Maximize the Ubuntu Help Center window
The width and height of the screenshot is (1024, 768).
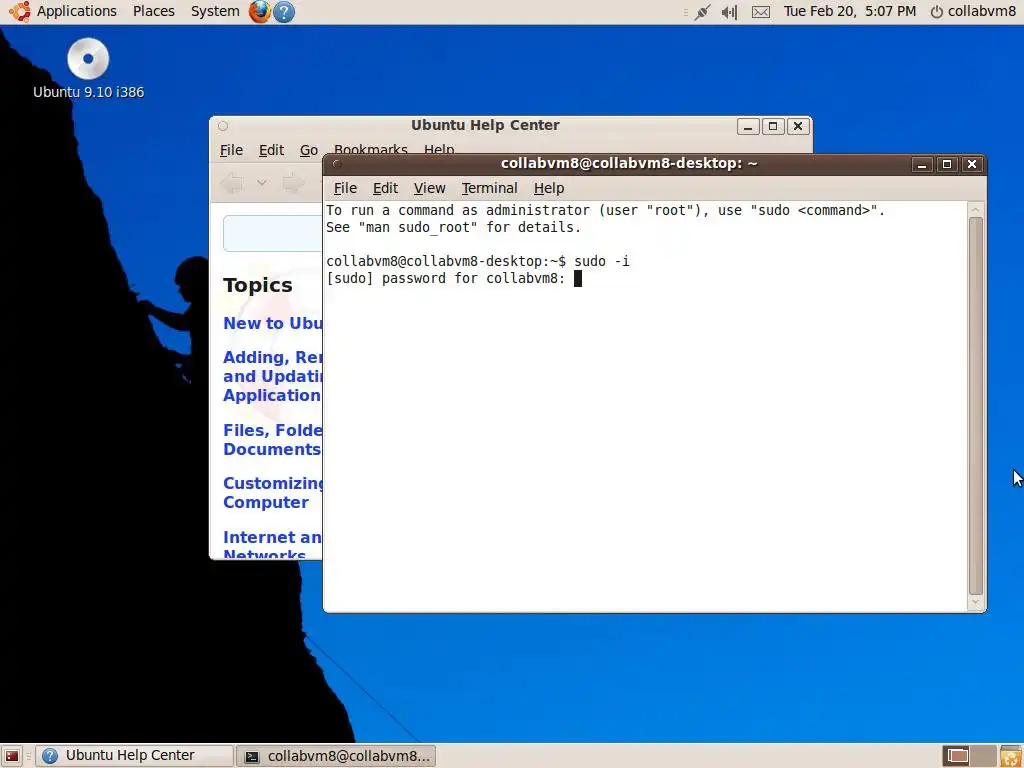[773, 126]
